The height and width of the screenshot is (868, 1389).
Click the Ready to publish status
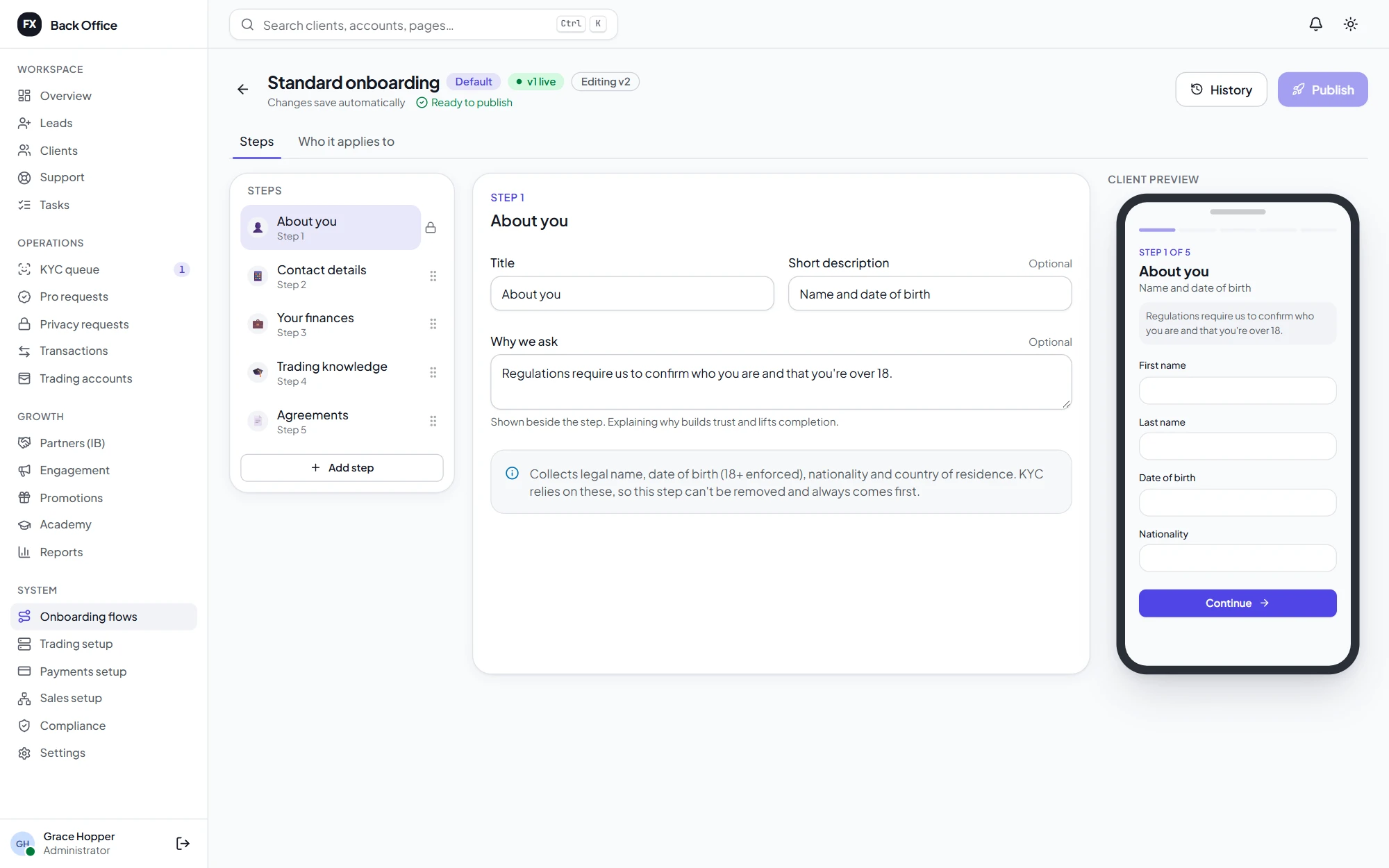(464, 103)
